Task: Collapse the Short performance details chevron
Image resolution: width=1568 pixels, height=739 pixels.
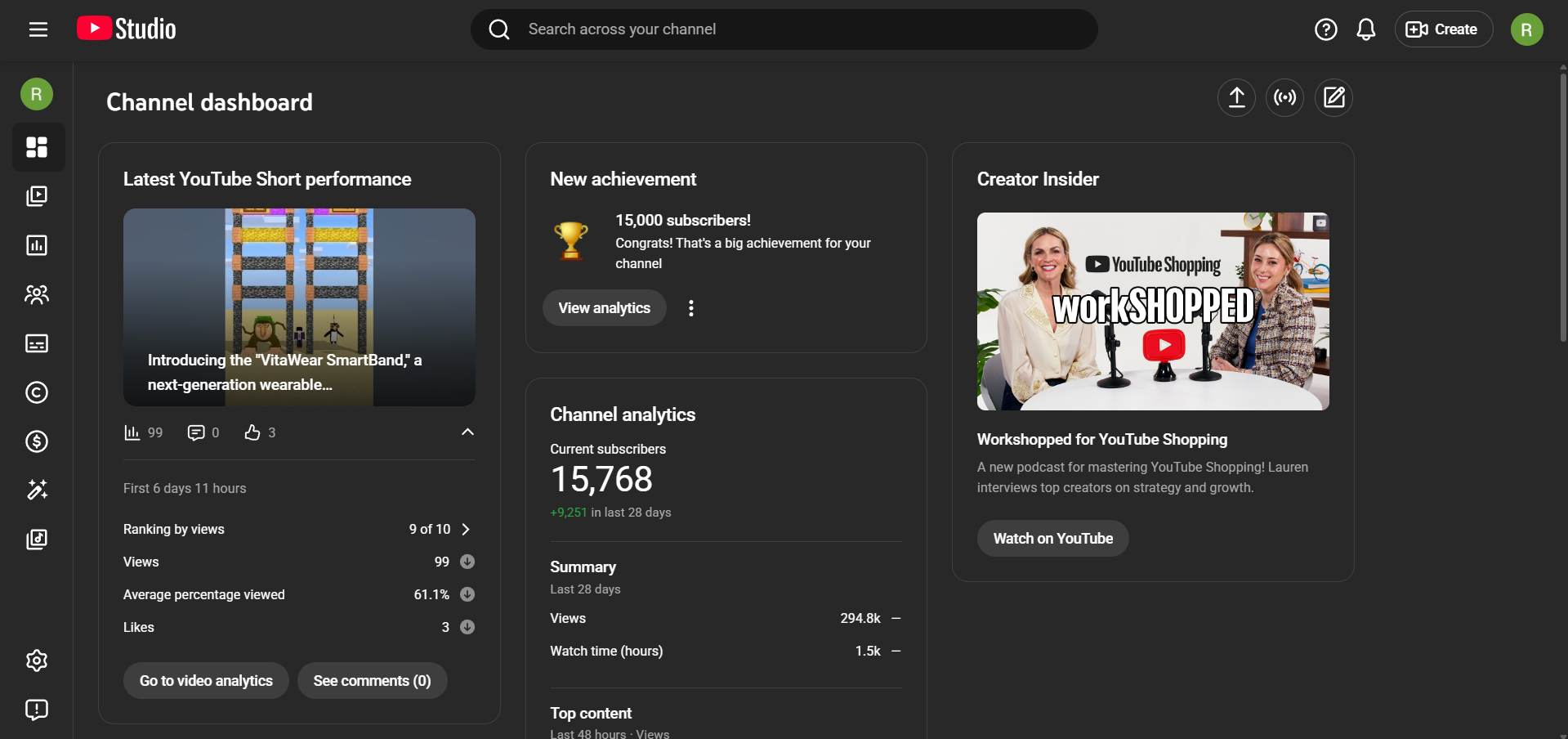Action: pos(467,432)
